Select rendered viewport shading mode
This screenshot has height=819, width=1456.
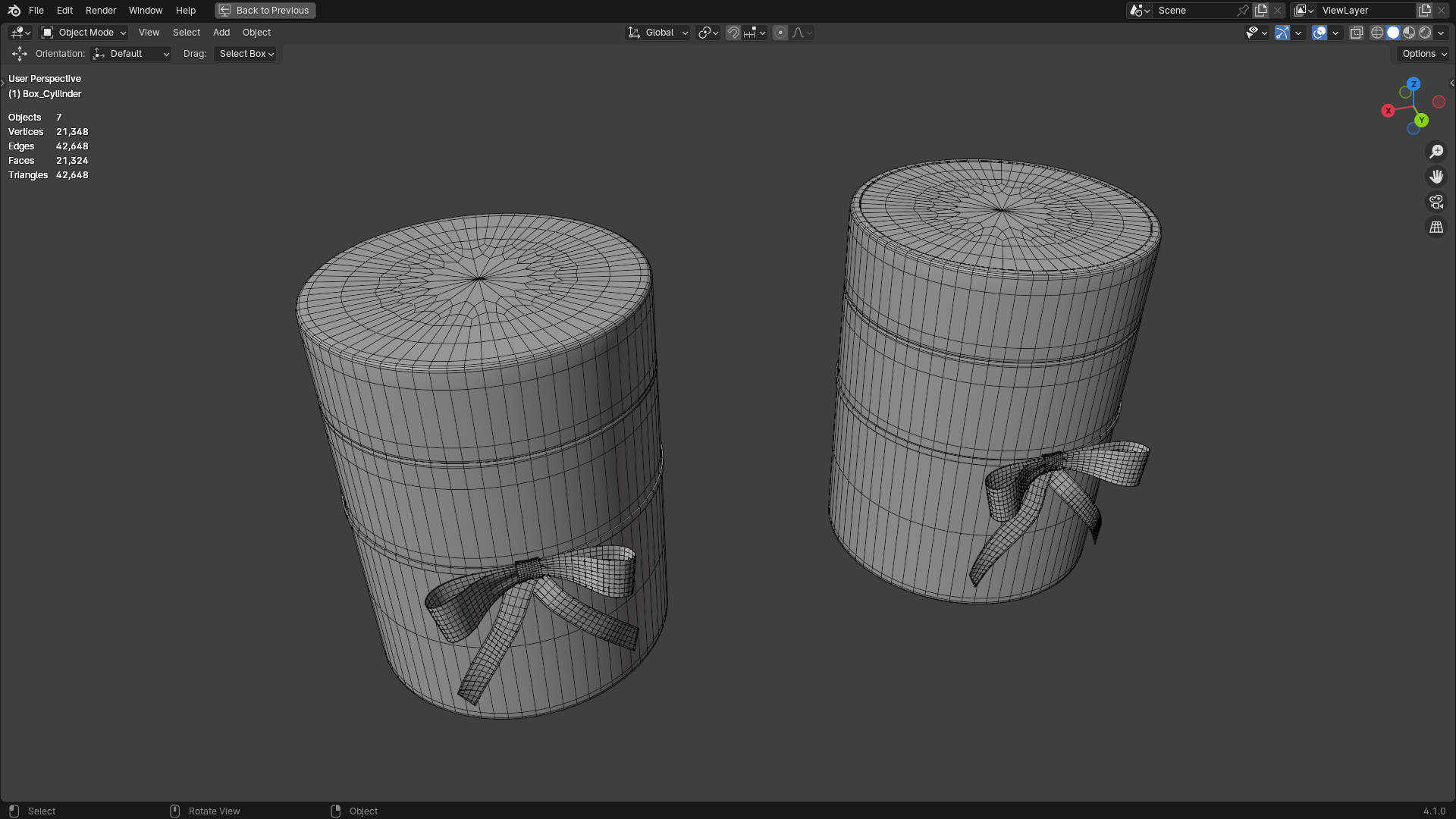[x=1425, y=33]
